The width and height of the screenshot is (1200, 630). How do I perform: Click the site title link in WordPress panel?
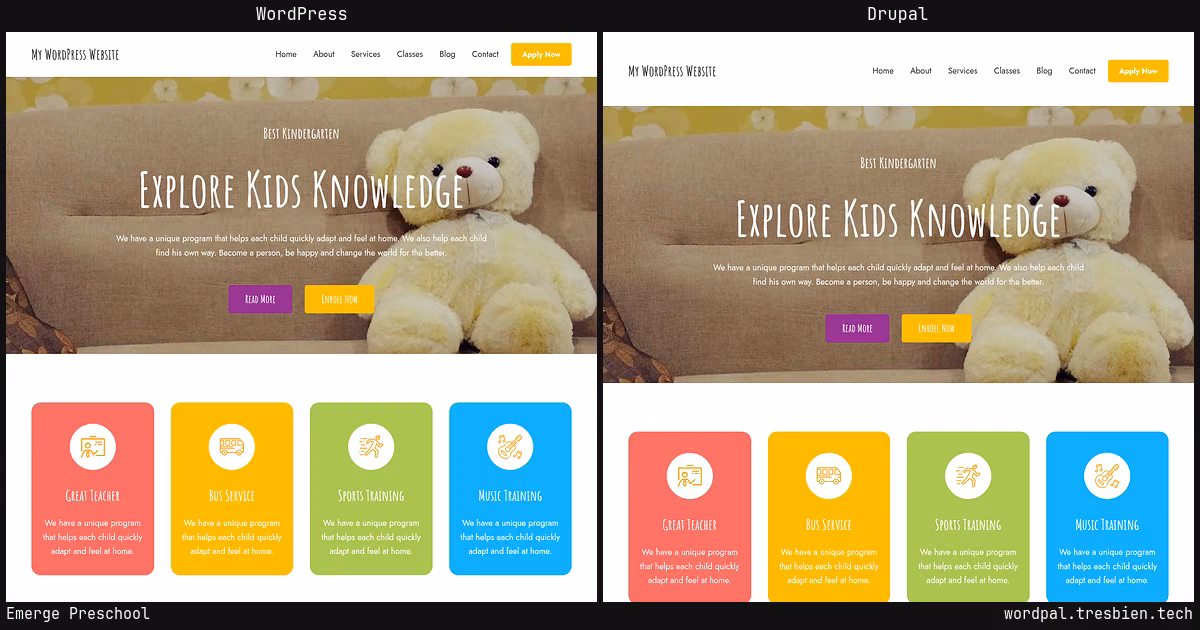click(75, 54)
